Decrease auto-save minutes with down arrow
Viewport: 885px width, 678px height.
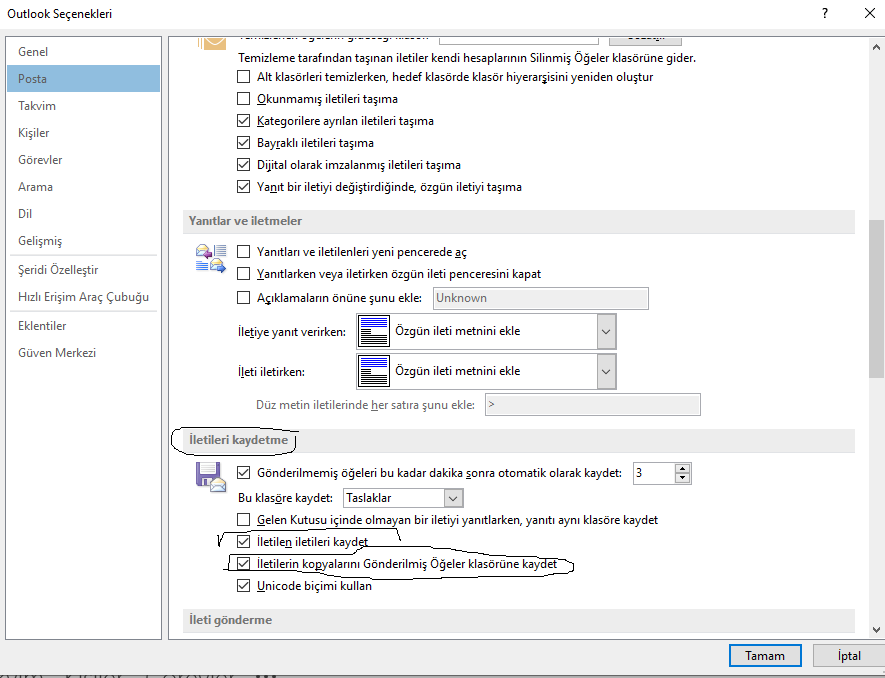coord(682,478)
